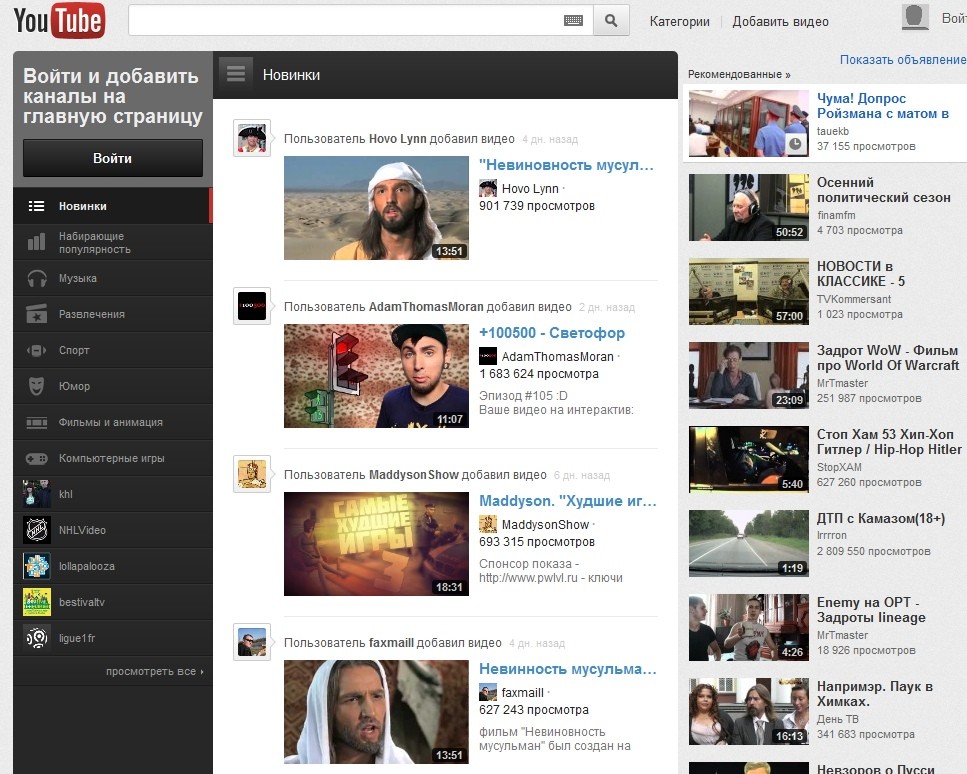Click the magnifier search button
The height and width of the screenshot is (774, 967).
click(x=611, y=21)
